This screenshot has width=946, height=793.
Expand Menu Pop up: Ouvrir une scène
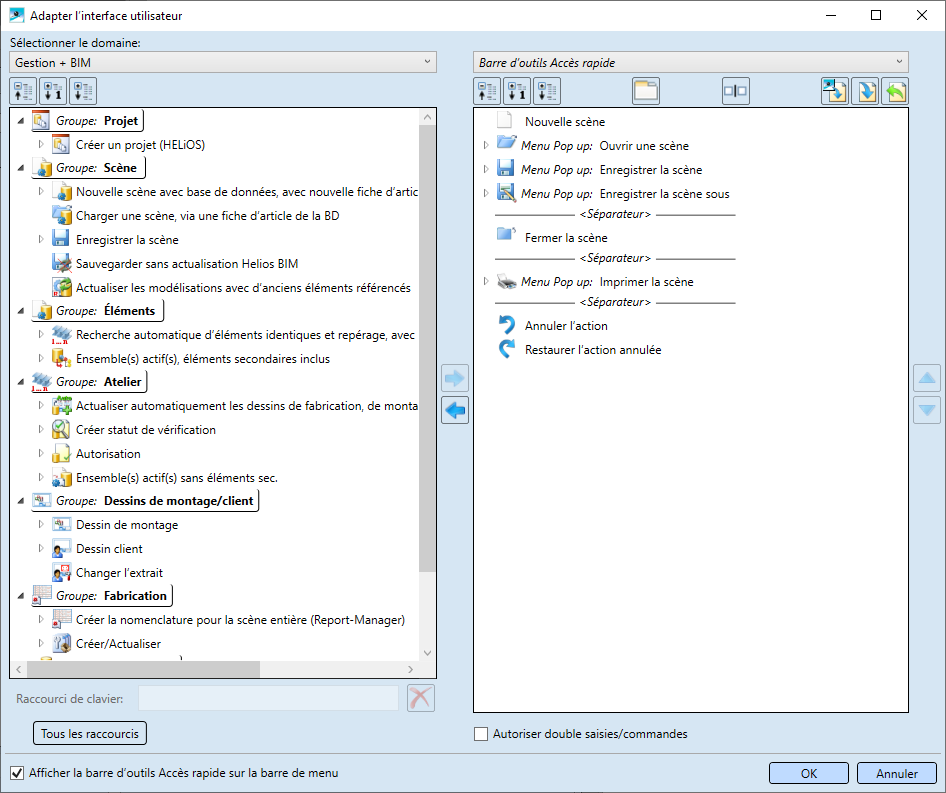(486, 145)
